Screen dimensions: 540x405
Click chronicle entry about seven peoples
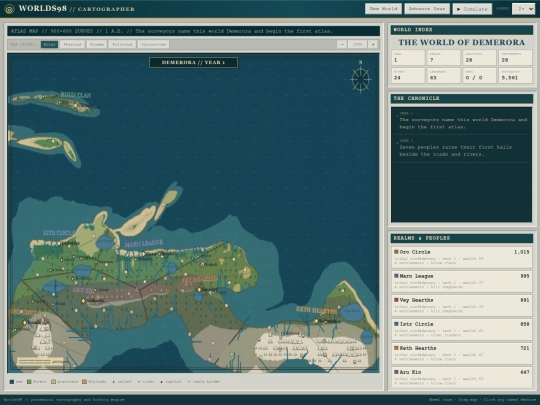click(462, 148)
